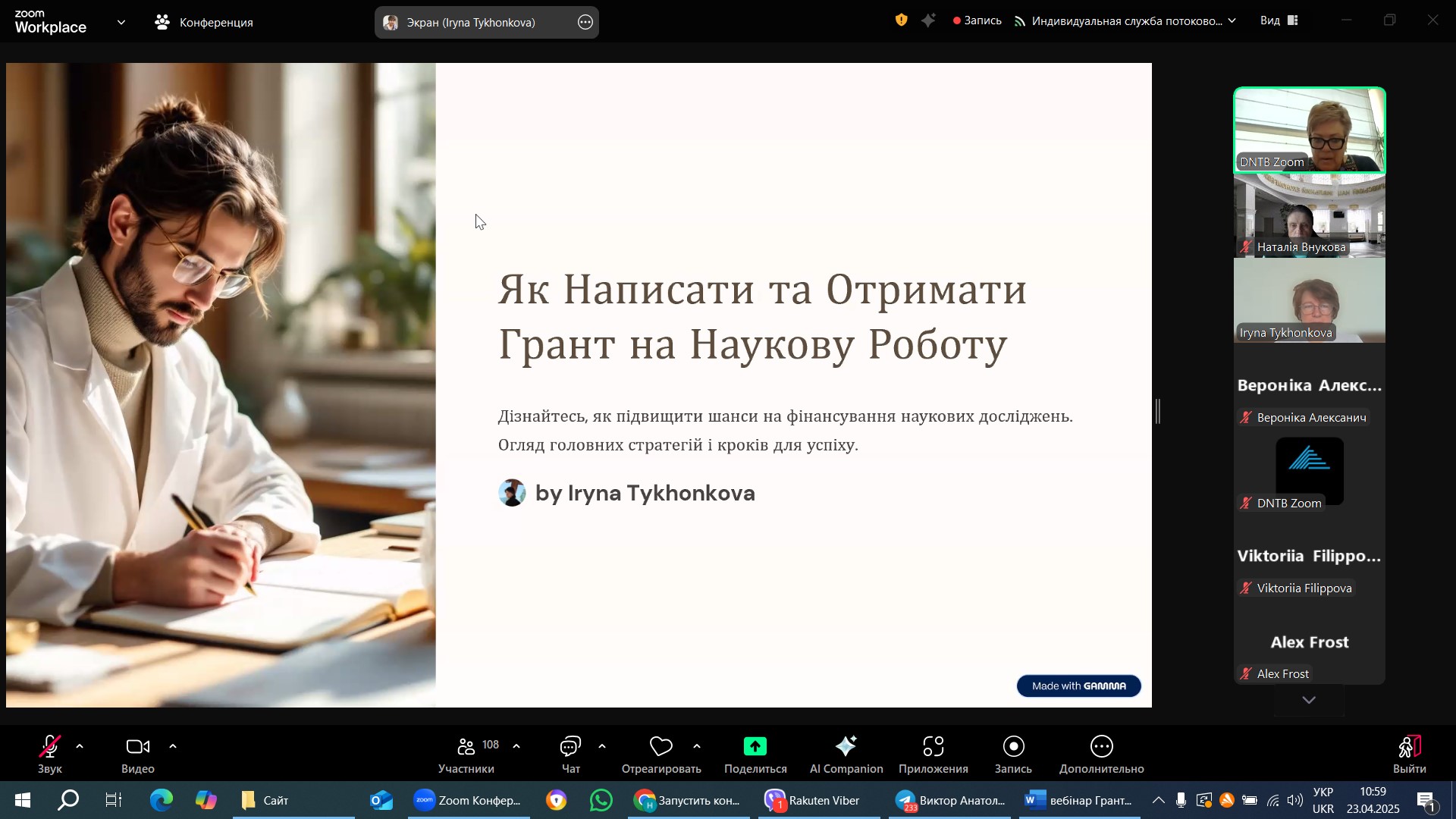Click the green Share screen icon
The width and height of the screenshot is (1456, 819).
pos(755,748)
